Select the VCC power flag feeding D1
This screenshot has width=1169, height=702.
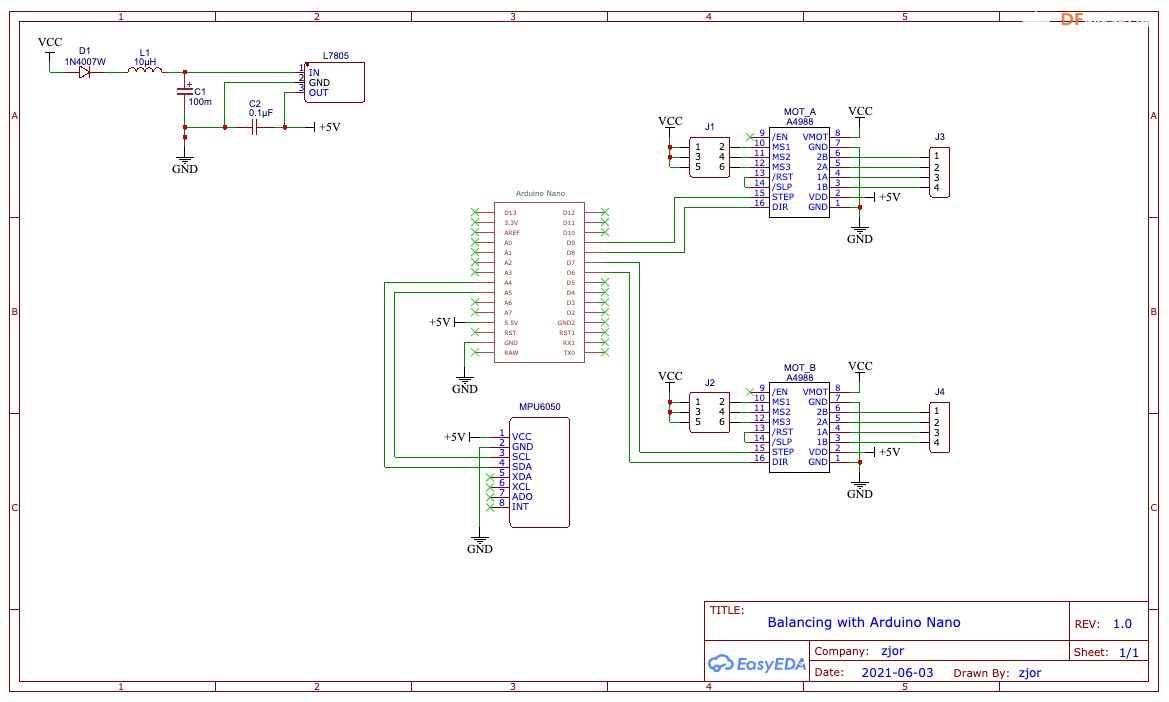pyautogui.click(x=50, y=48)
